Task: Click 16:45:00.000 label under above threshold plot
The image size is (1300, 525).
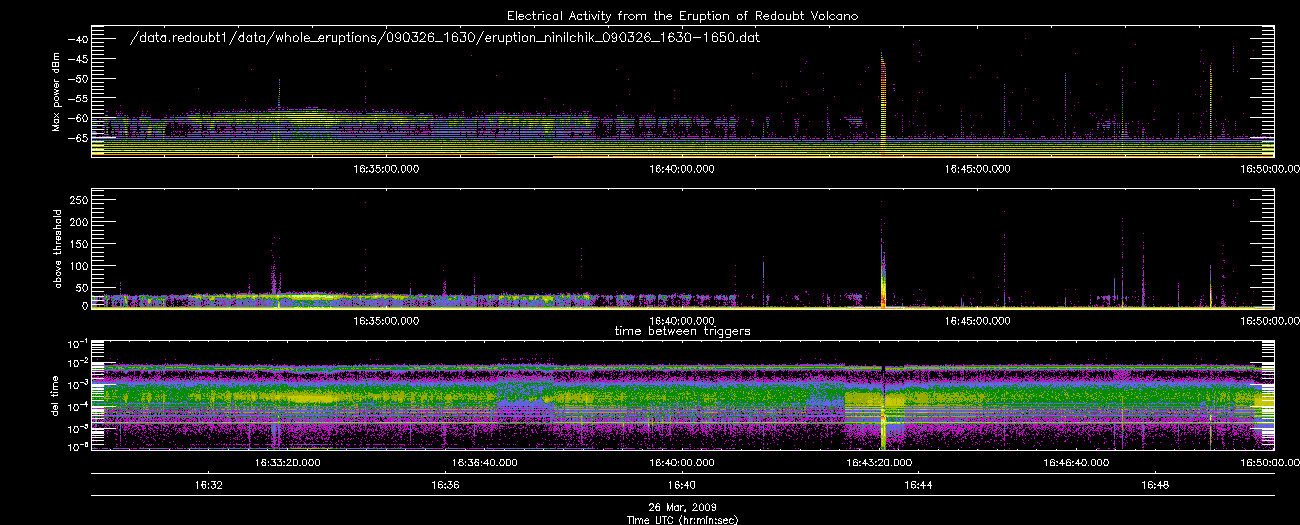Action: click(x=976, y=321)
